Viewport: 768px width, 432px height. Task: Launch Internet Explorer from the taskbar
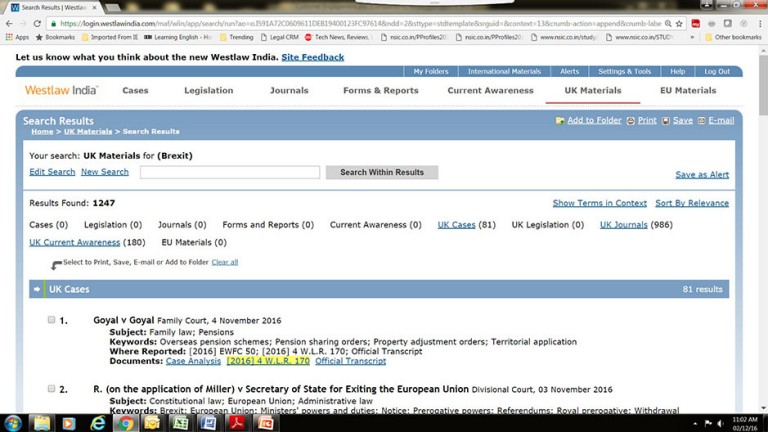97,423
